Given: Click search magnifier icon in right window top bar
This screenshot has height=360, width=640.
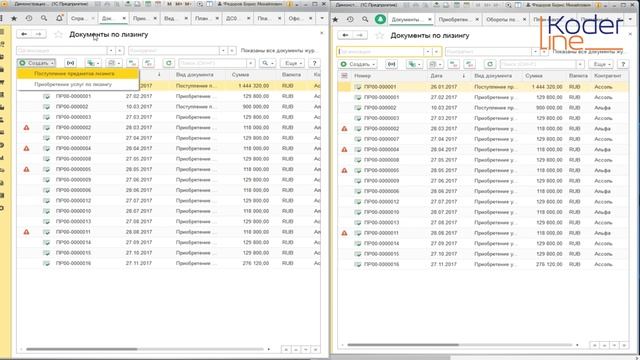Looking at the screenshot, I should click(x=365, y=19).
